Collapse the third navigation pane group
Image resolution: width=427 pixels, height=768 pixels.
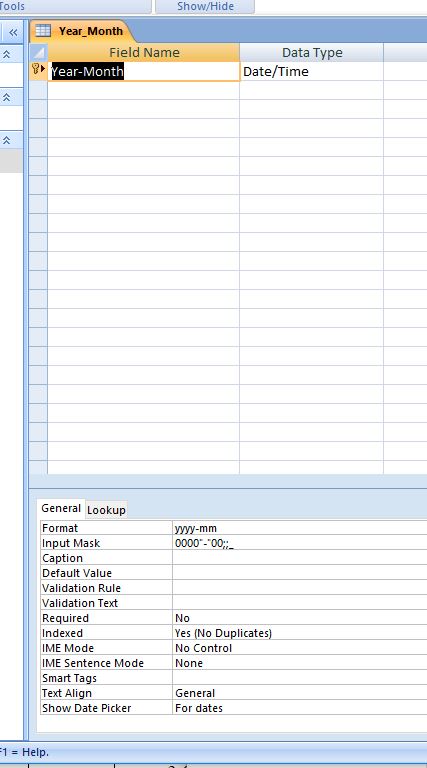(x=6, y=140)
